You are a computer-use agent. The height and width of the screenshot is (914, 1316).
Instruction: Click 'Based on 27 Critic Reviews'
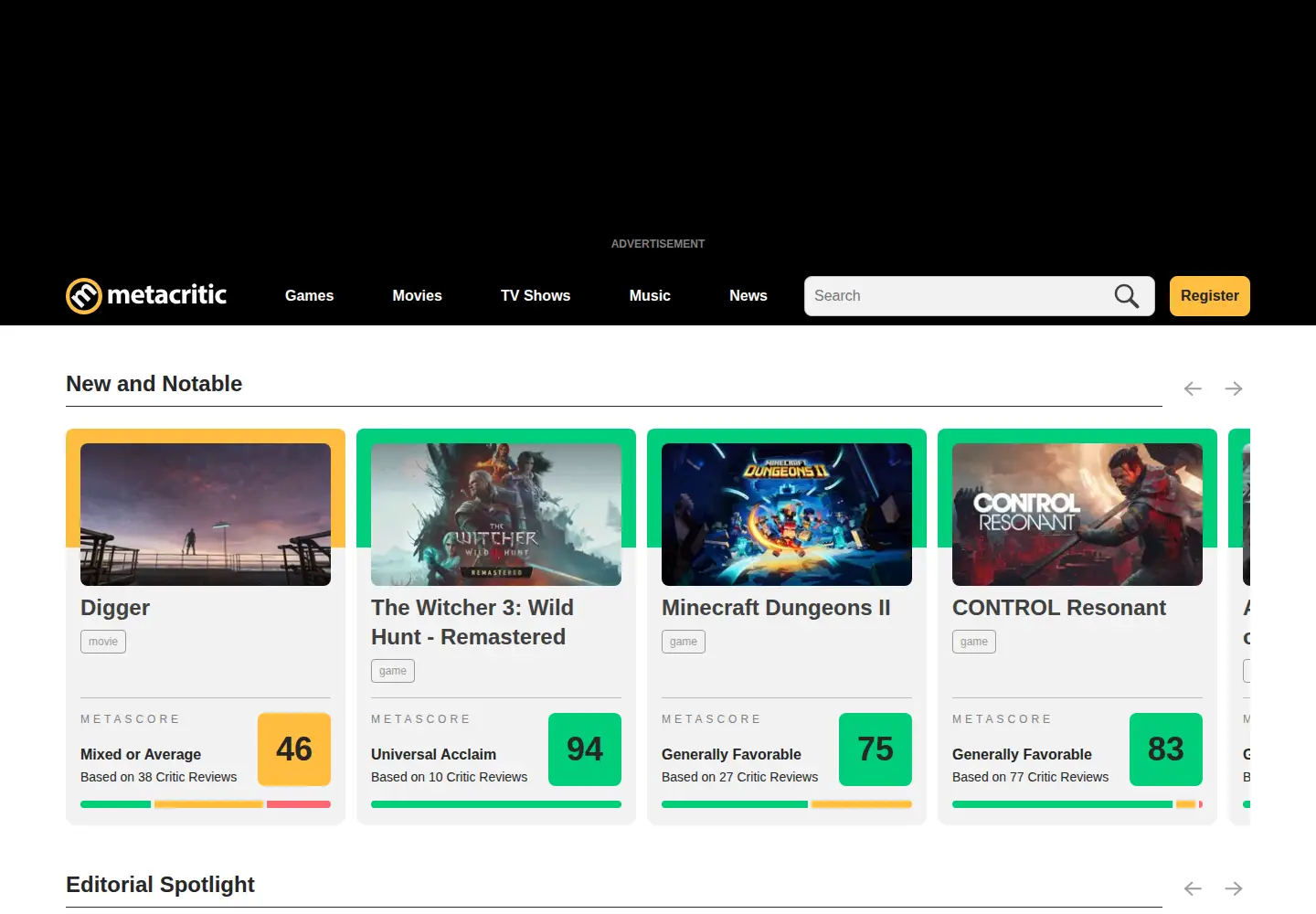pos(739,777)
